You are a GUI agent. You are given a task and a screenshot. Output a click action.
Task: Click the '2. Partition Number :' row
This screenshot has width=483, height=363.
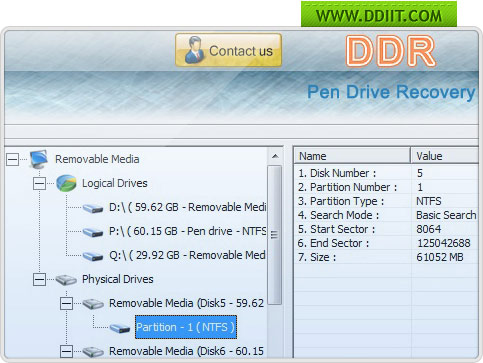pyautogui.click(x=387, y=187)
